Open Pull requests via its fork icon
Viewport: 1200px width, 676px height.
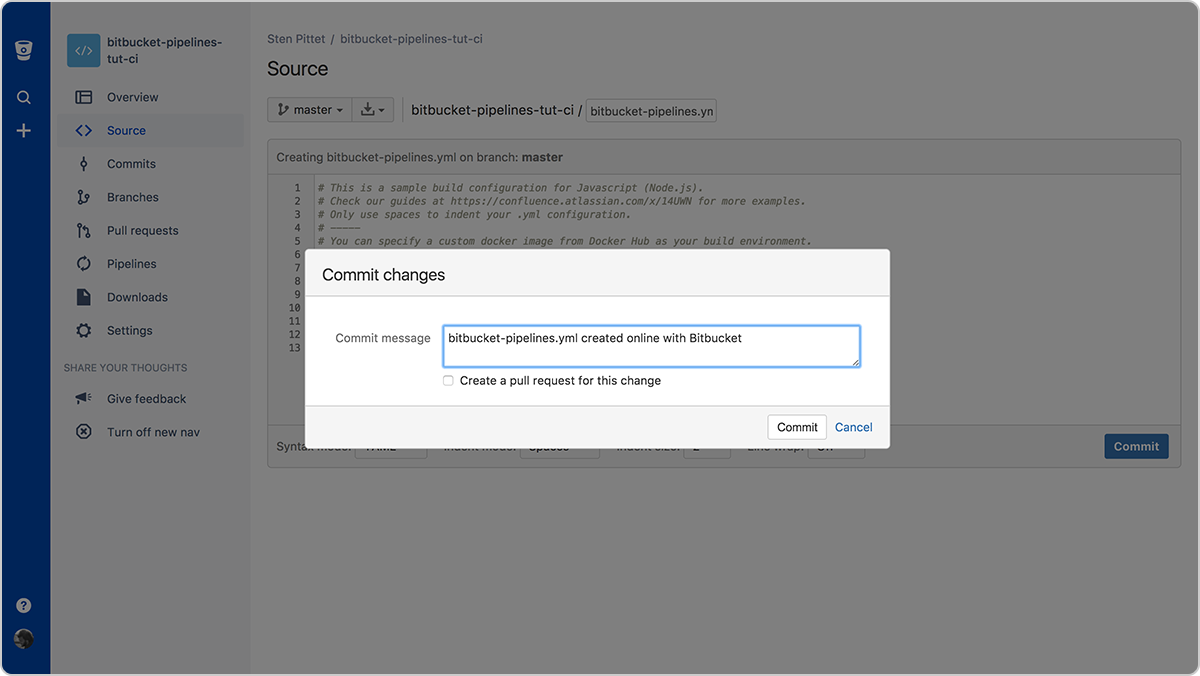[83, 230]
